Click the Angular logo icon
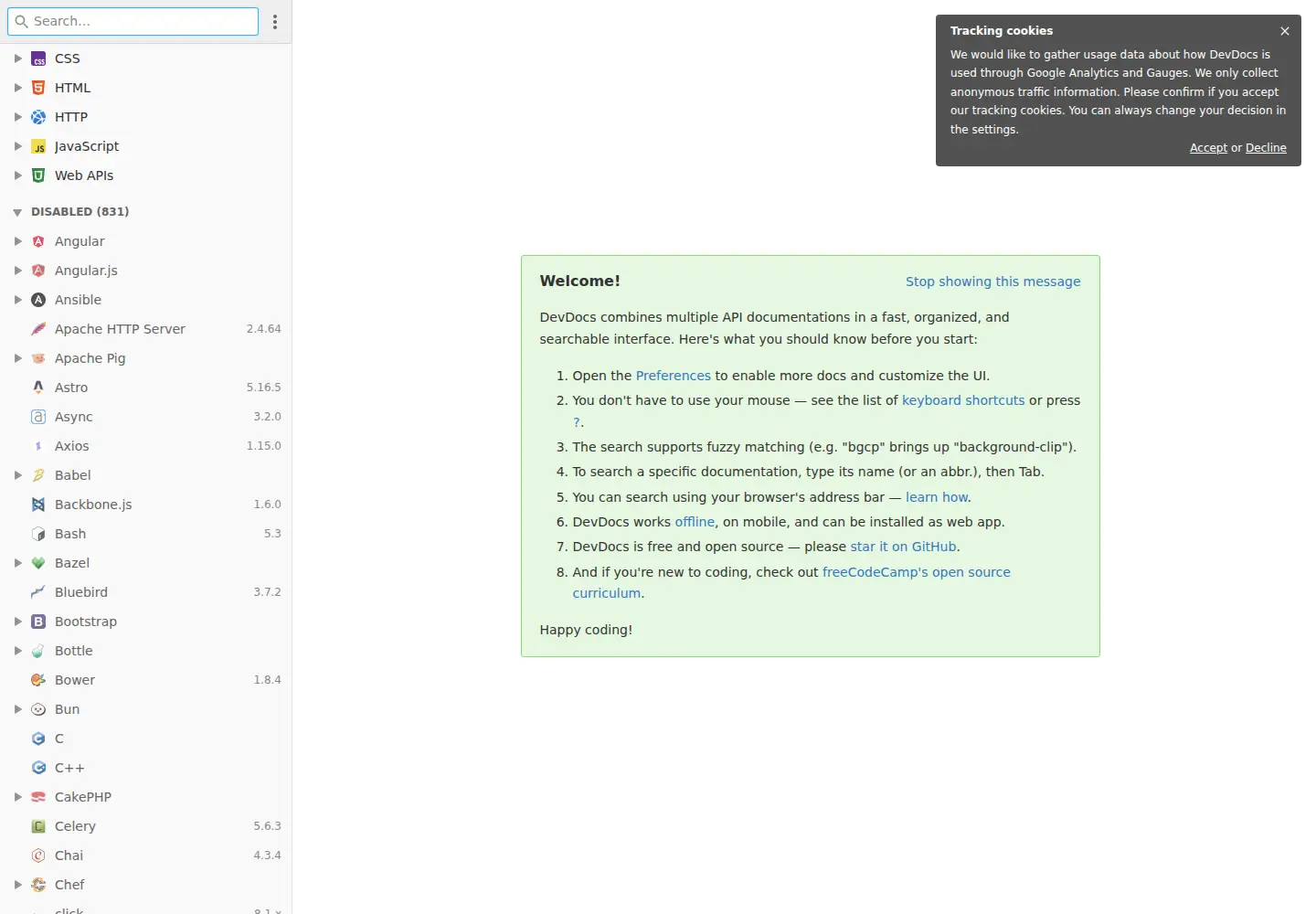Screen dimensions: 1316x914 click(38, 241)
